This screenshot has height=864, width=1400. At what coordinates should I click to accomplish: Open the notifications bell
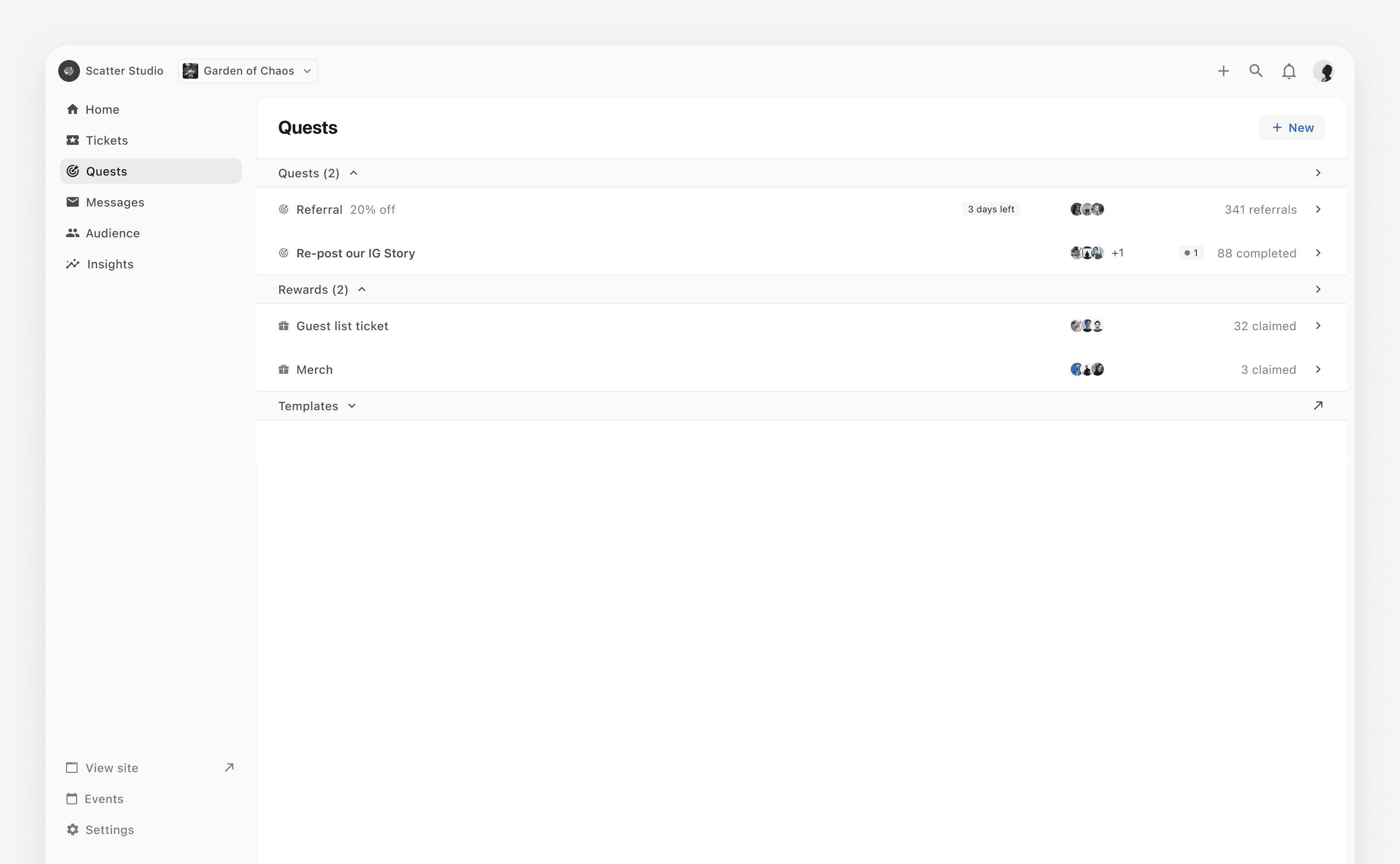[x=1289, y=71]
